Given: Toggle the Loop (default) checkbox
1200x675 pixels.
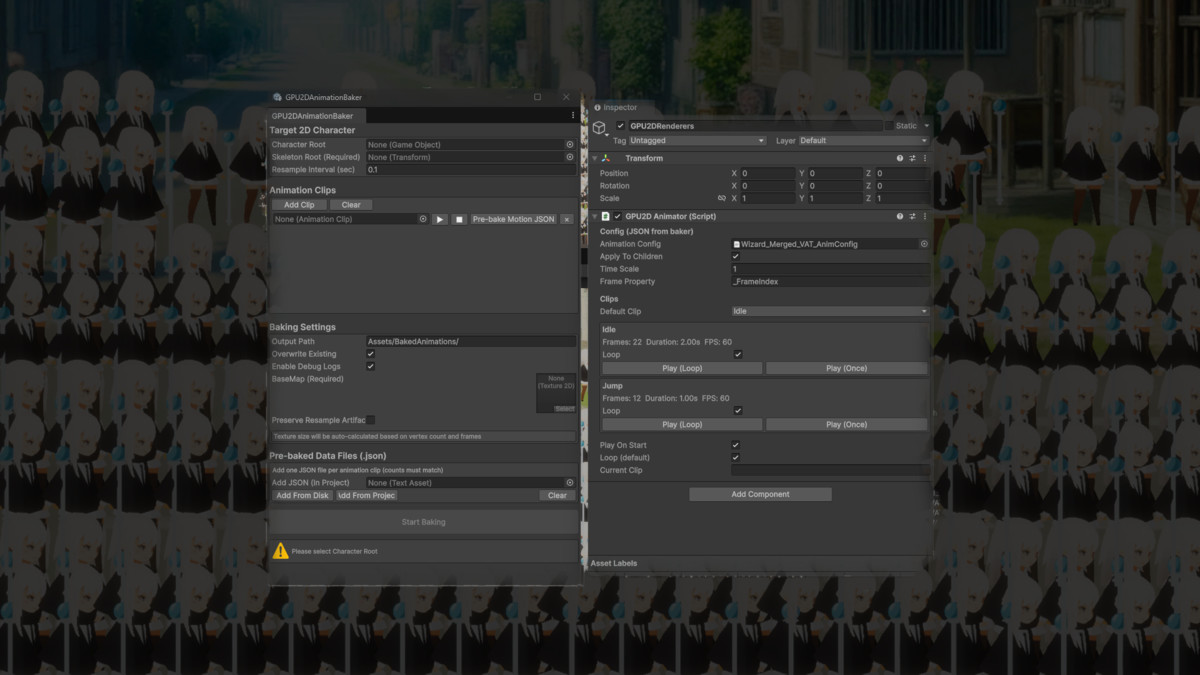Looking at the screenshot, I should click(736, 458).
